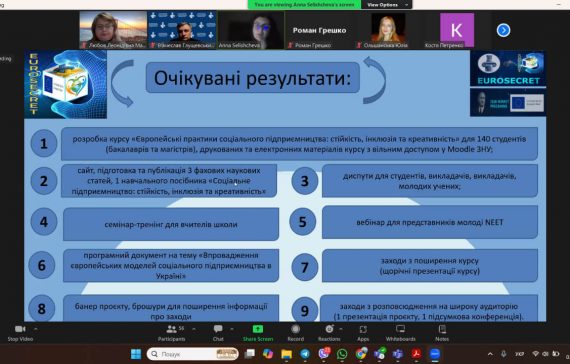Screen dimensions: 570x364
Task: Show more participants with the blue arrow
Action: [x=503, y=30]
